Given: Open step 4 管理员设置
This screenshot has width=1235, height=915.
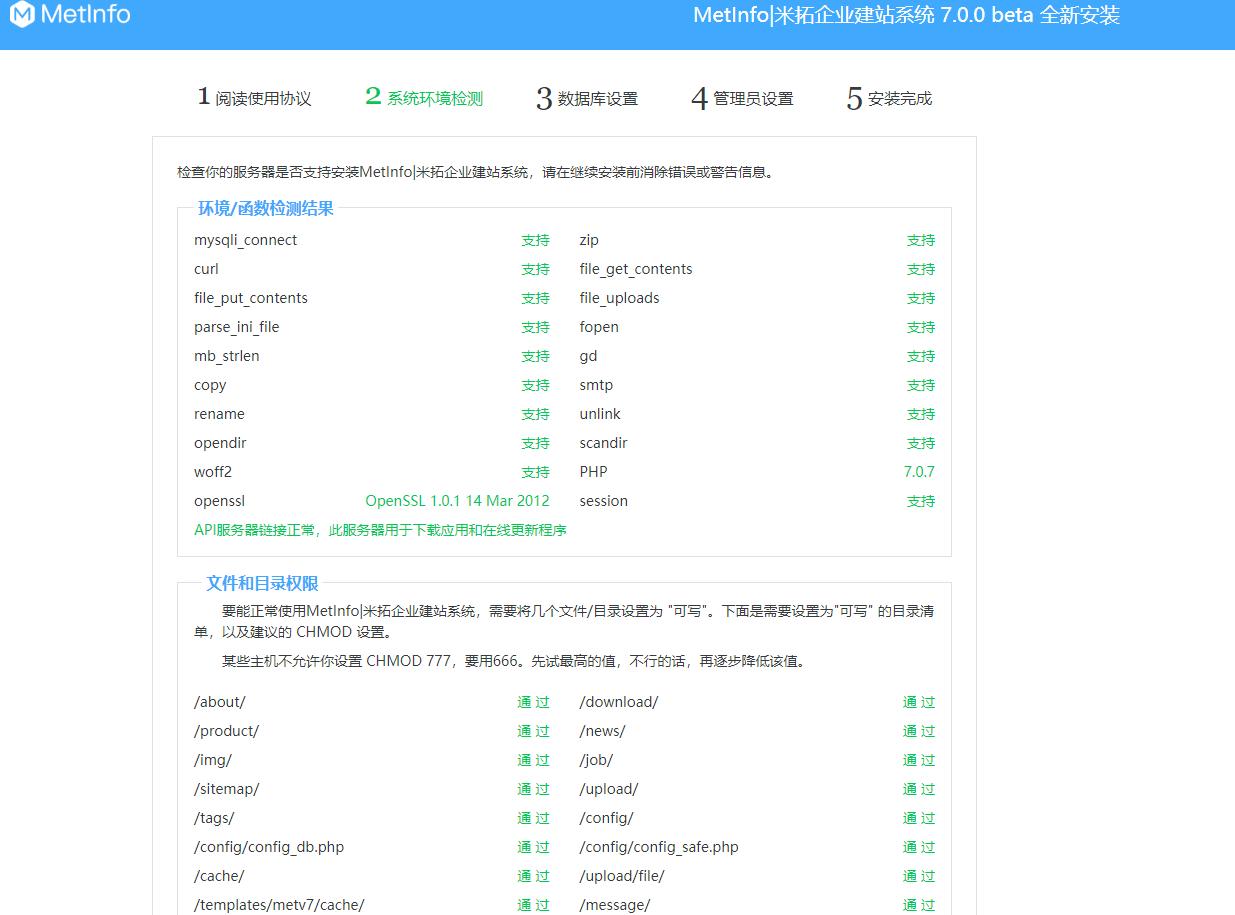Looking at the screenshot, I should 741,97.
